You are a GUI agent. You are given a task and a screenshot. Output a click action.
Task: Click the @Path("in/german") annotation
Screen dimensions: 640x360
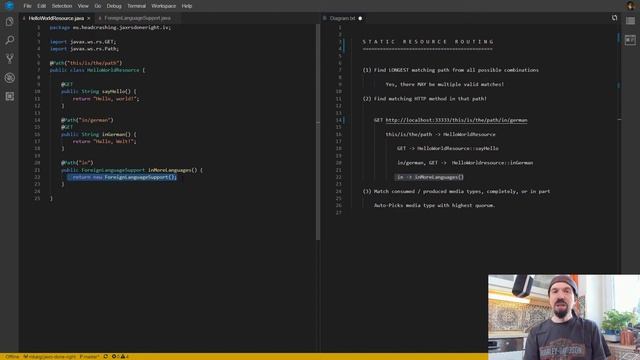(87, 120)
